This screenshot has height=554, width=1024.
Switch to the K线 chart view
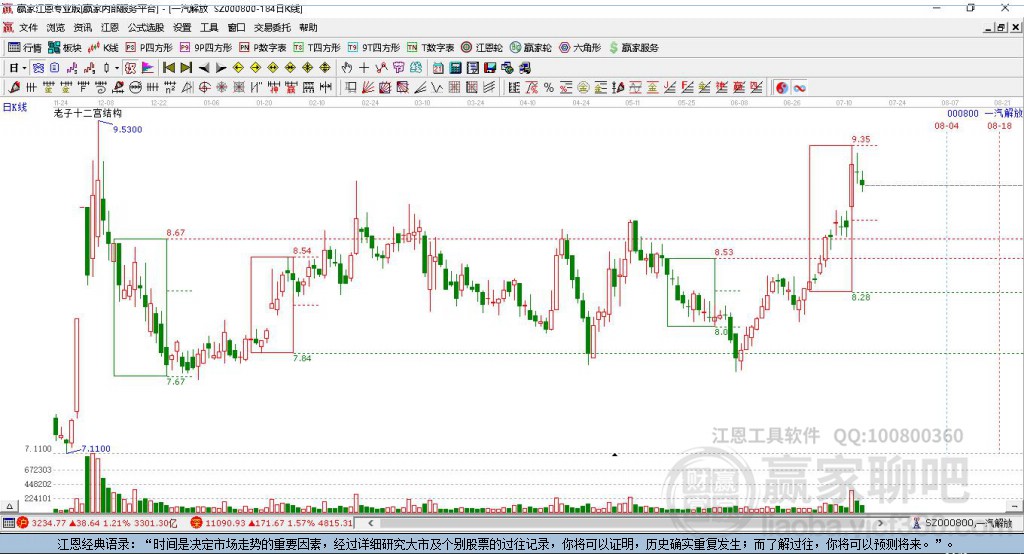103,47
